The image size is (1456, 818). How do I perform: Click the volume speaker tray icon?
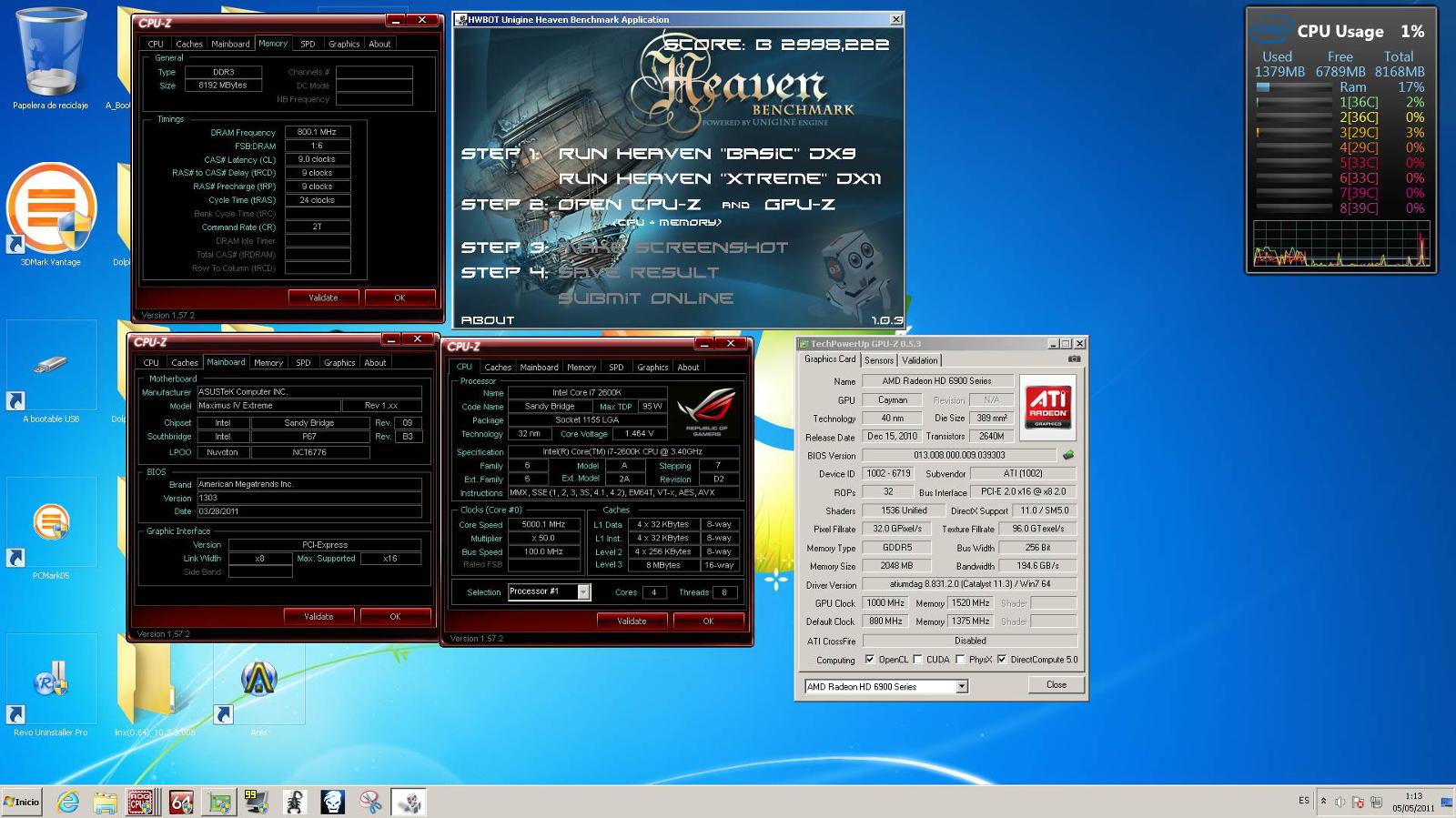(1340, 802)
